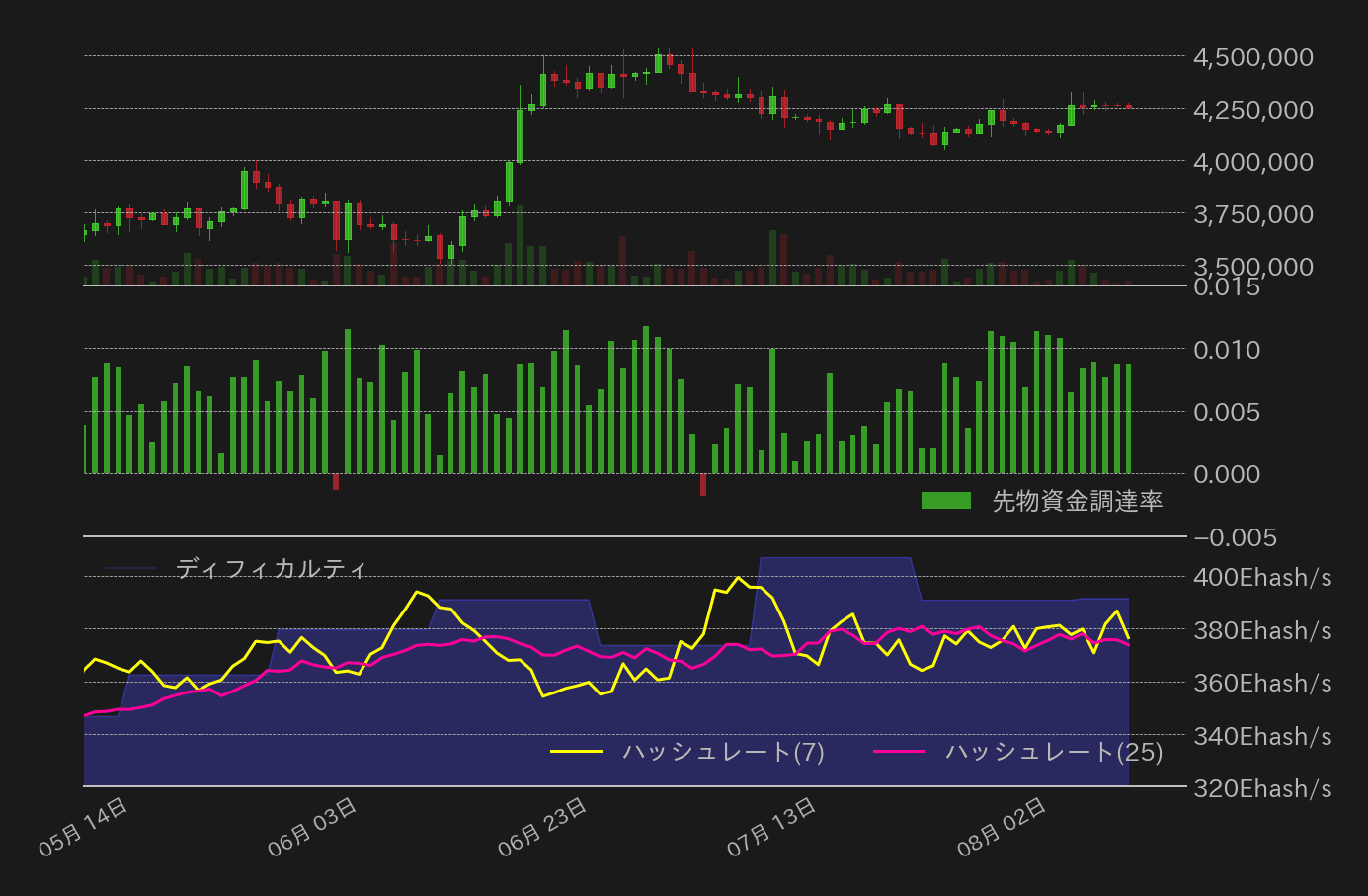Click the ディフィカルティ legend text

tap(270, 566)
